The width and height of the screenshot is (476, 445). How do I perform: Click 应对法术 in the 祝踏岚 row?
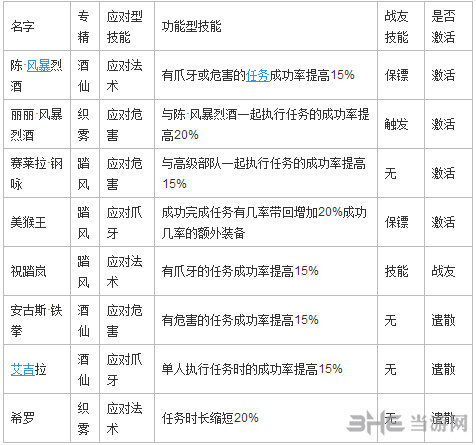tap(125, 271)
